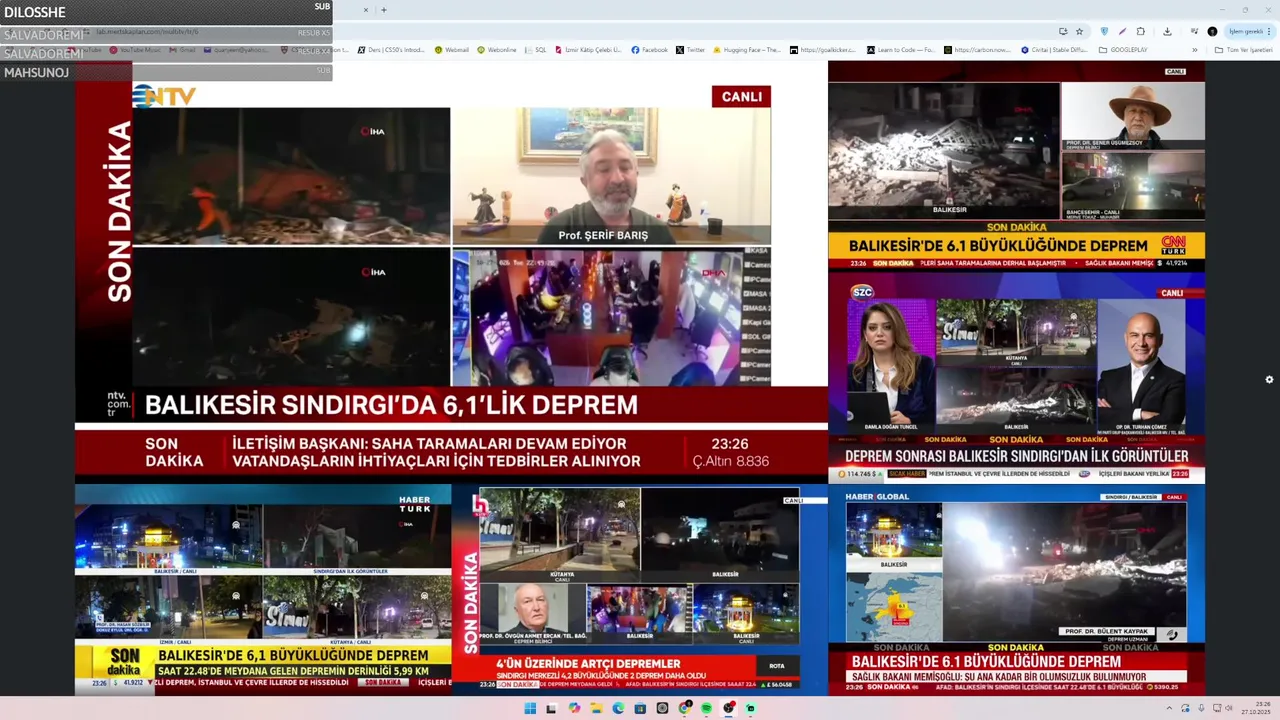Screen dimensions: 1280x720
Task: Open the taskbar clock showing 23:26
Action: [x=1256, y=708]
